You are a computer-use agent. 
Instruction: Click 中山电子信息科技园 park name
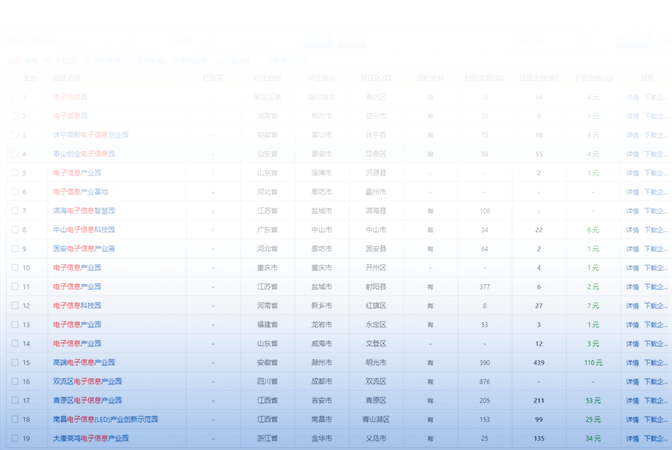tap(83, 230)
